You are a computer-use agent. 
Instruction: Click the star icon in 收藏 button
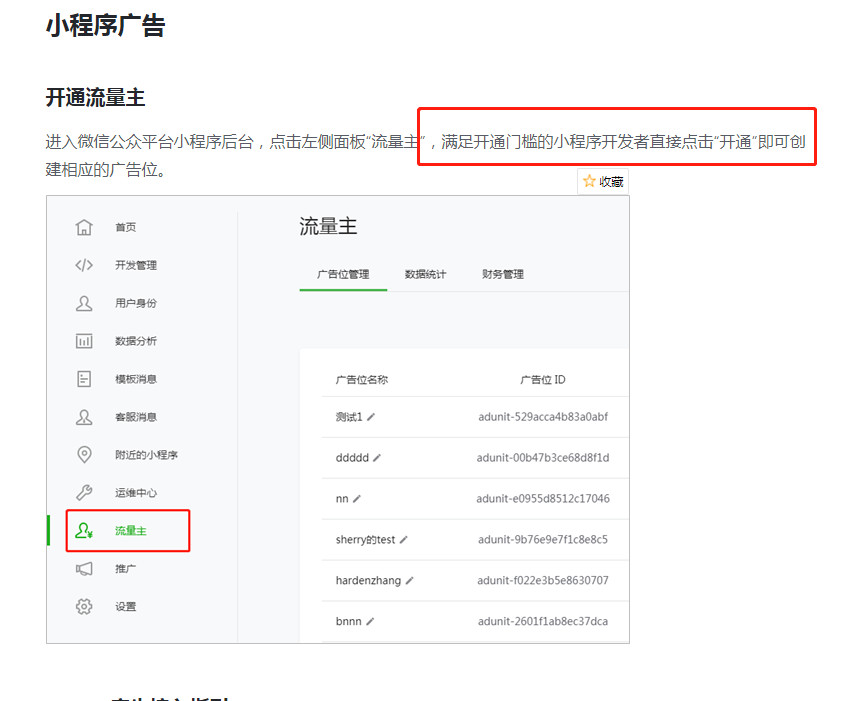point(589,181)
